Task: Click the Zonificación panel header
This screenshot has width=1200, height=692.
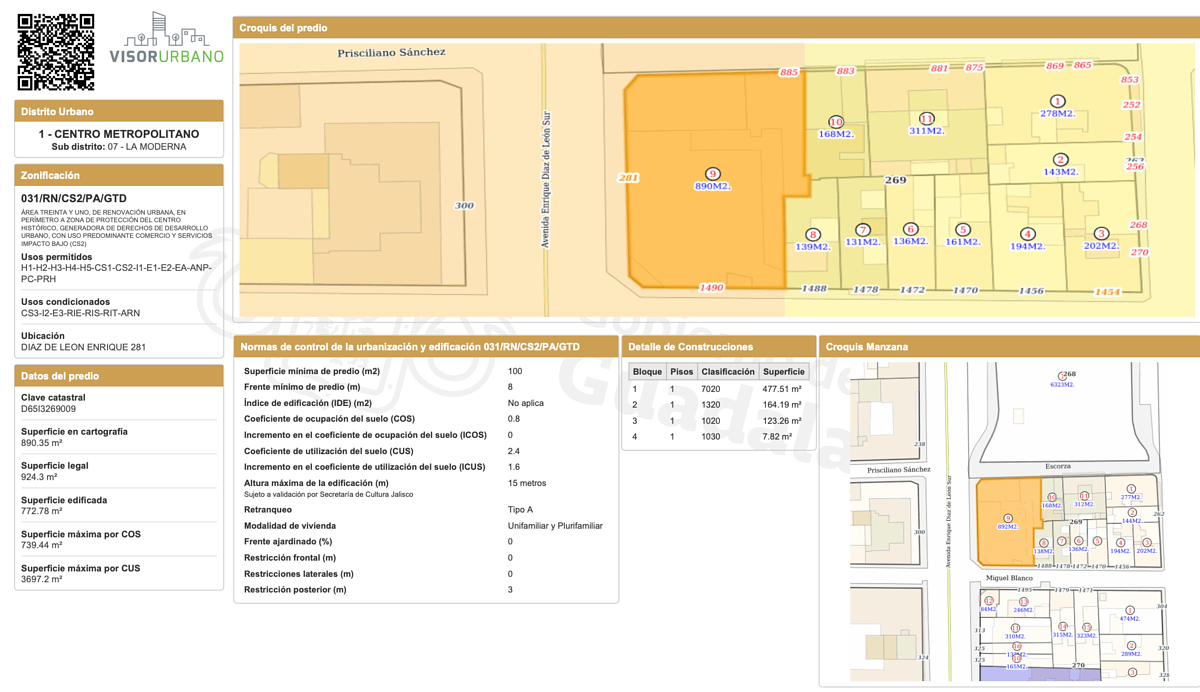Action: tap(119, 175)
